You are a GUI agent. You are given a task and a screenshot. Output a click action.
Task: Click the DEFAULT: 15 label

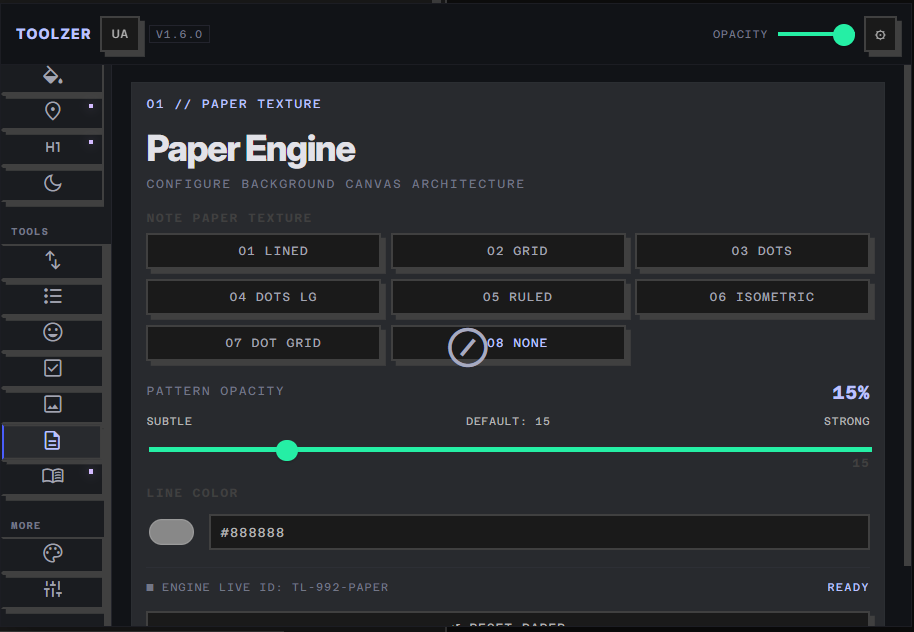[x=508, y=422]
